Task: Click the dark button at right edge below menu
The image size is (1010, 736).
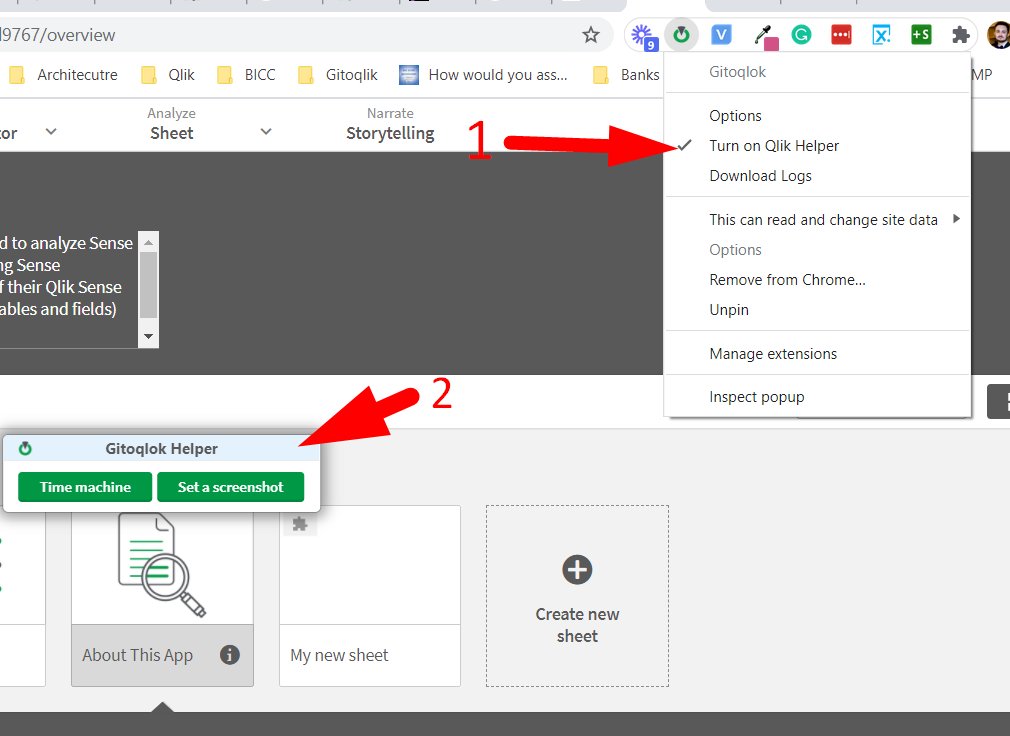Action: coord(998,401)
